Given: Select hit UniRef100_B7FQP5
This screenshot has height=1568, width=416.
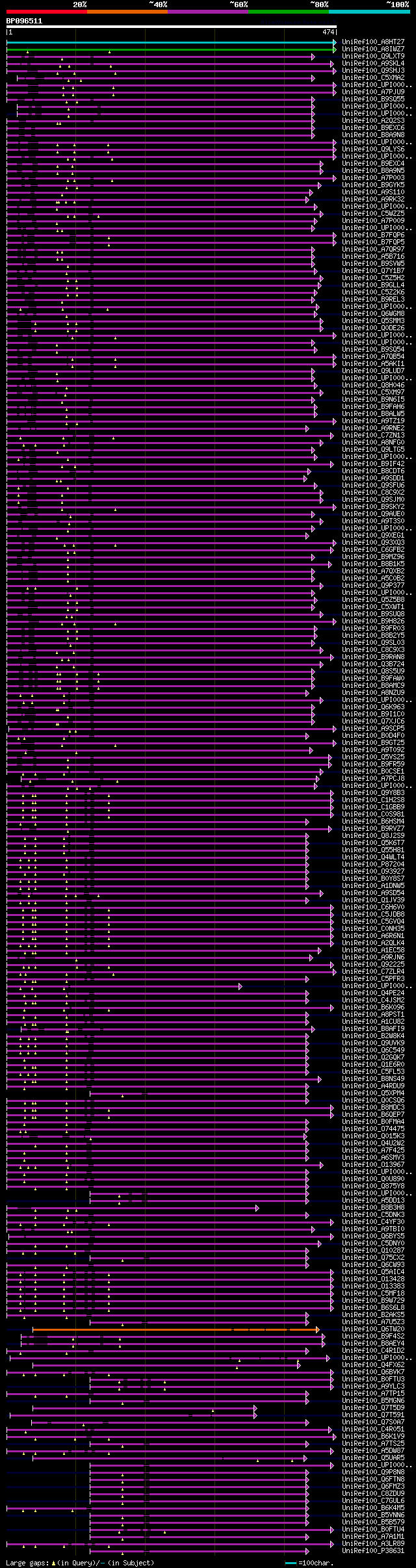Looking at the screenshot, I should pyautogui.click(x=373, y=242).
